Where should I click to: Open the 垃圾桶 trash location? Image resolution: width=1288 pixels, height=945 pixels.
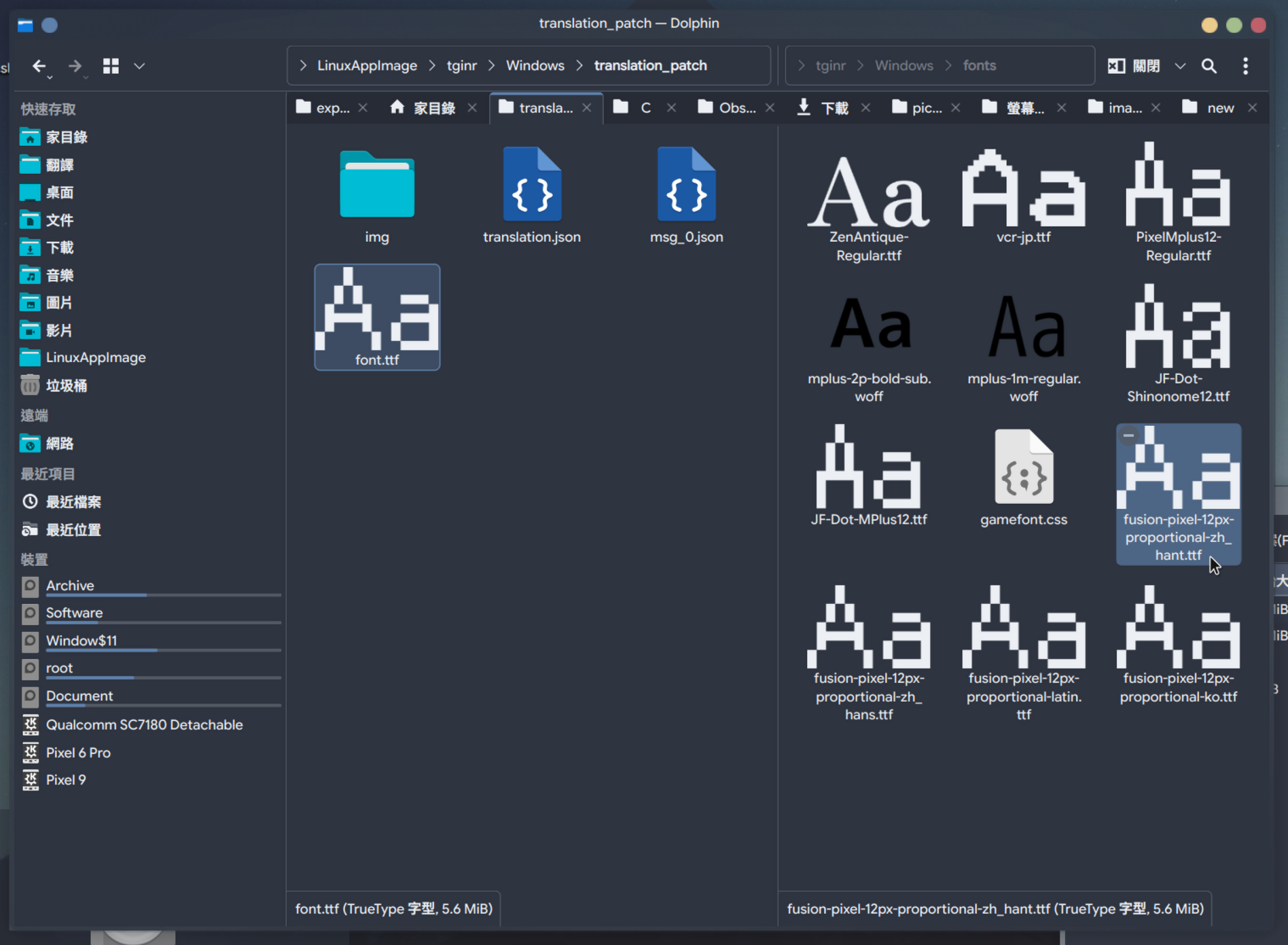(x=67, y=386)
